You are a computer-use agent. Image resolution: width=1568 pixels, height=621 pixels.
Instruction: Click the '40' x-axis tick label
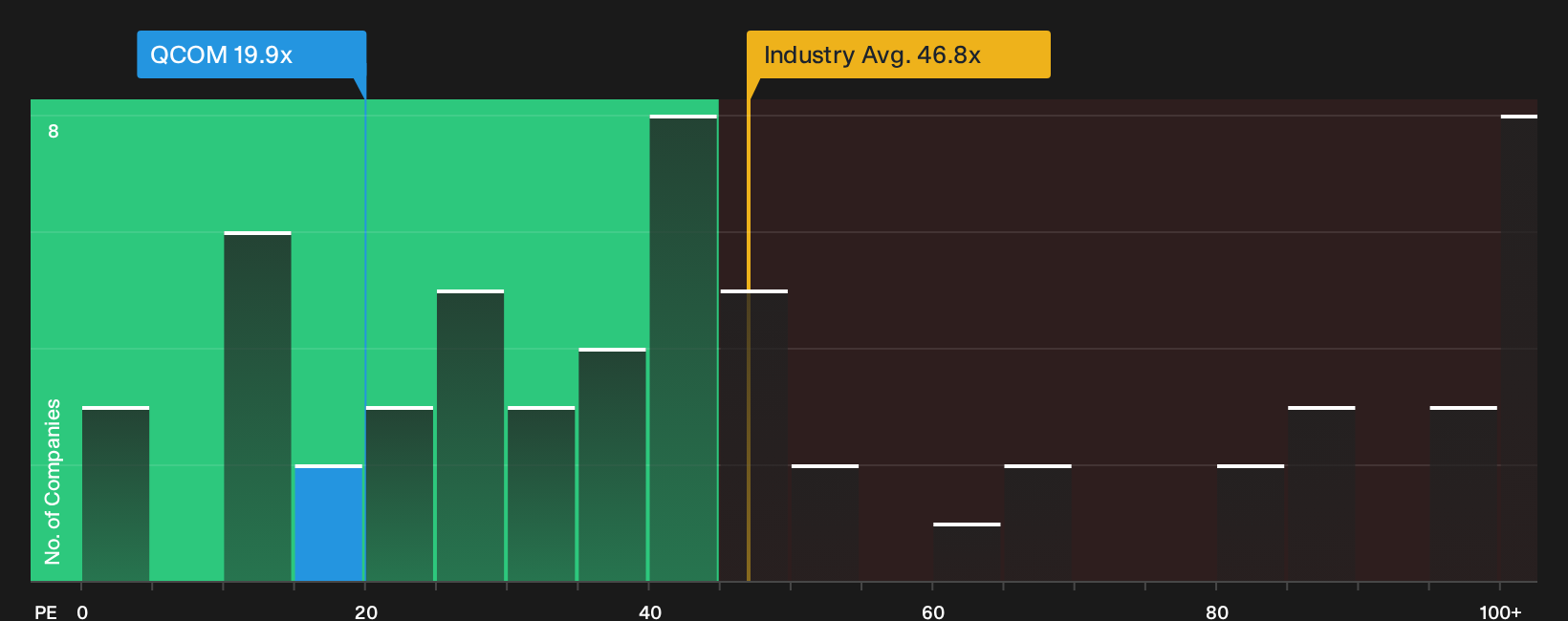click(x=650, y=612)
